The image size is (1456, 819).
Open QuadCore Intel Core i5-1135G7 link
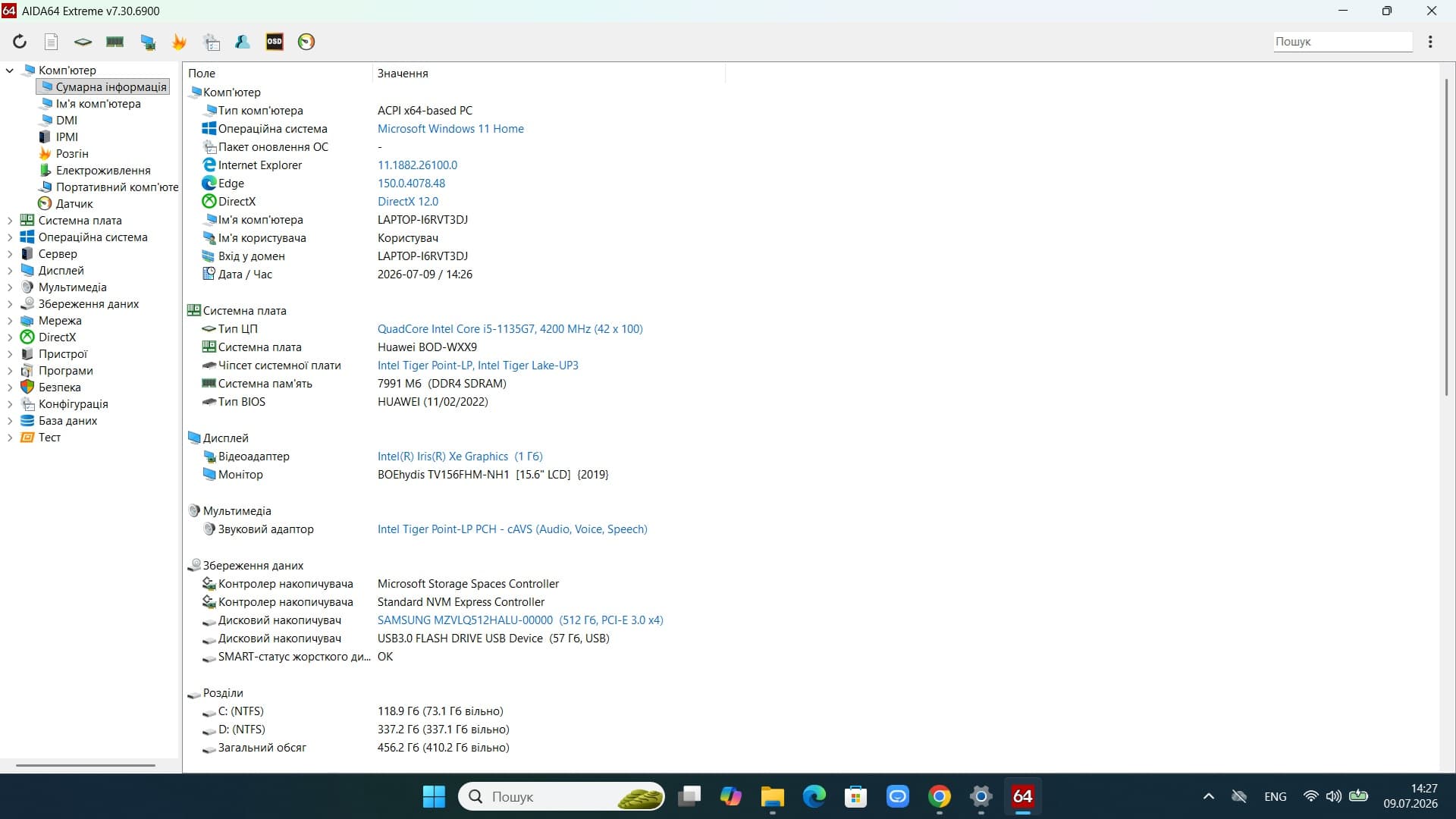(510, 329)
